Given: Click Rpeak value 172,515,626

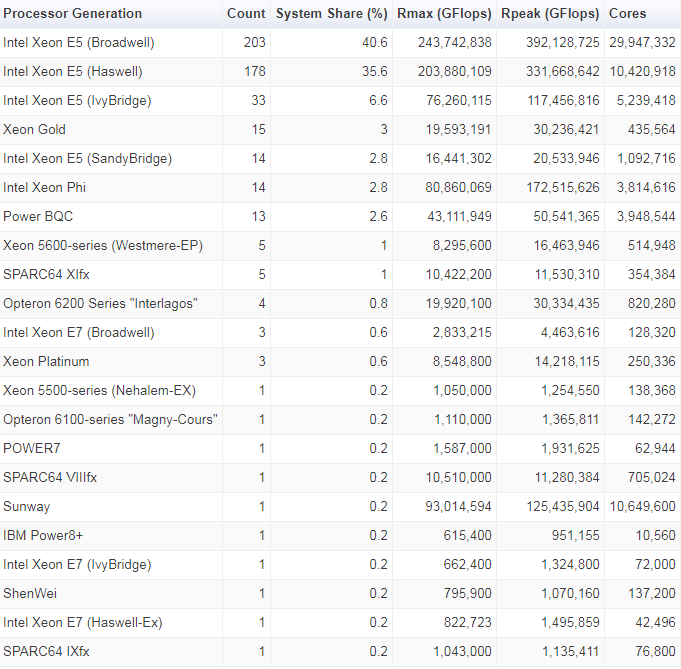Looking at the screenshot, I should point(563,188).
